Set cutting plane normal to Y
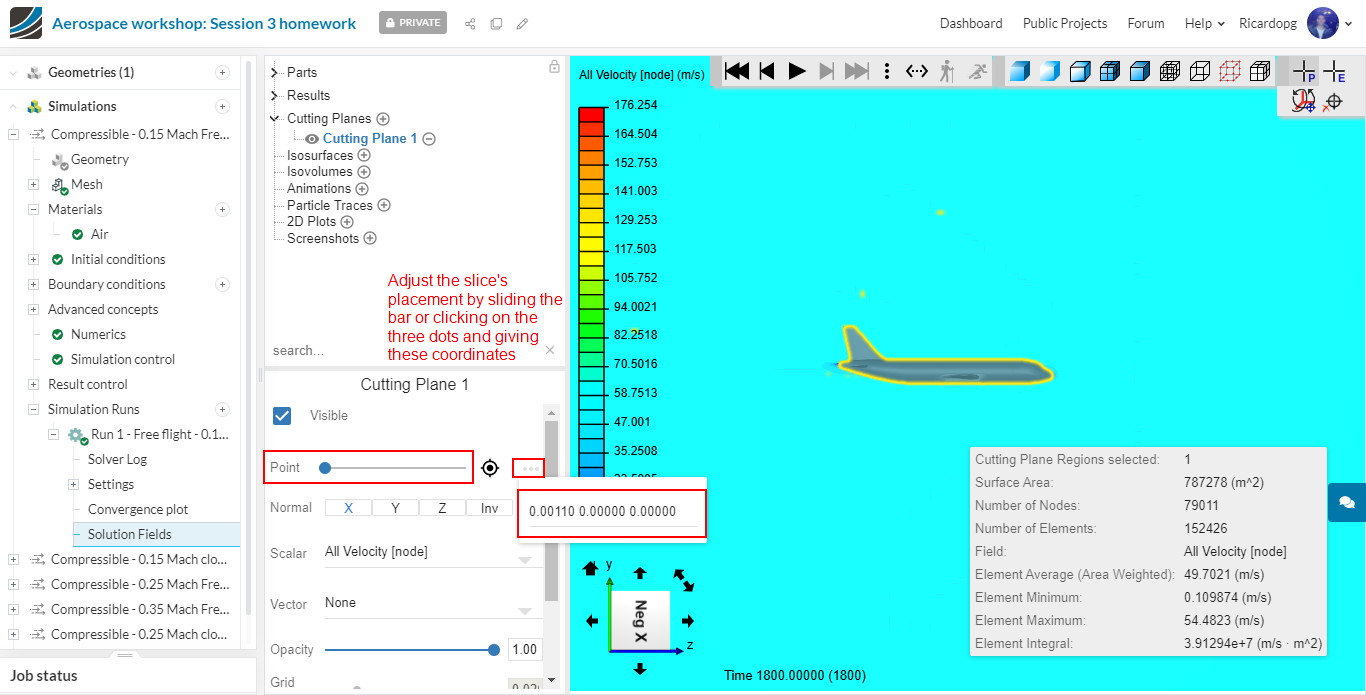 (395, 508)
